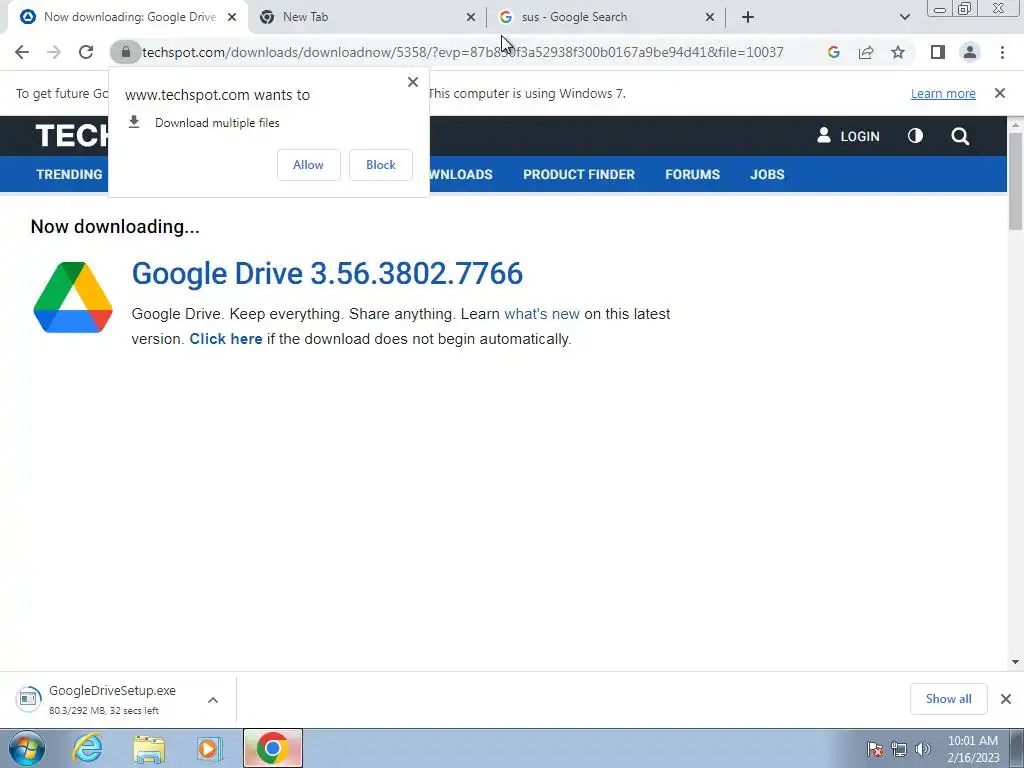
Task: Open Windows Explorer folder on taskbar
Action: (x=149, y=748)
